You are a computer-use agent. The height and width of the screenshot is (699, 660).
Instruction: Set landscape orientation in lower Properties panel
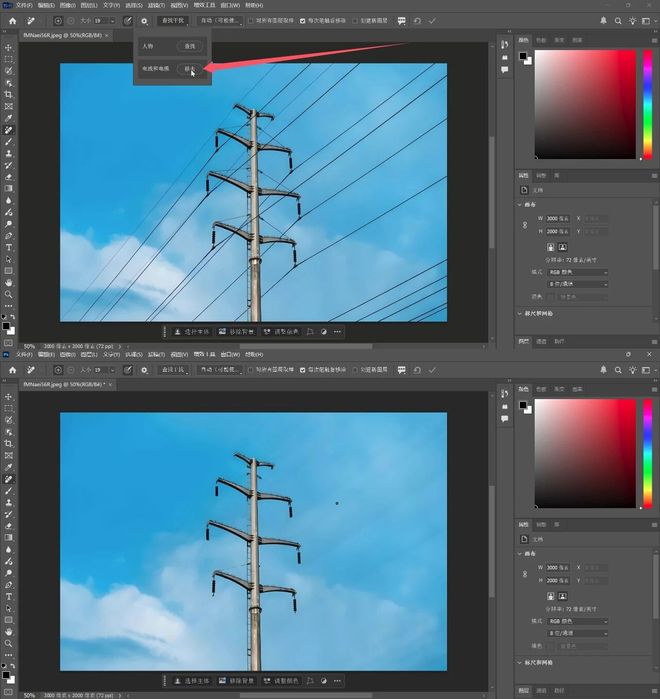tap(562, 596)
